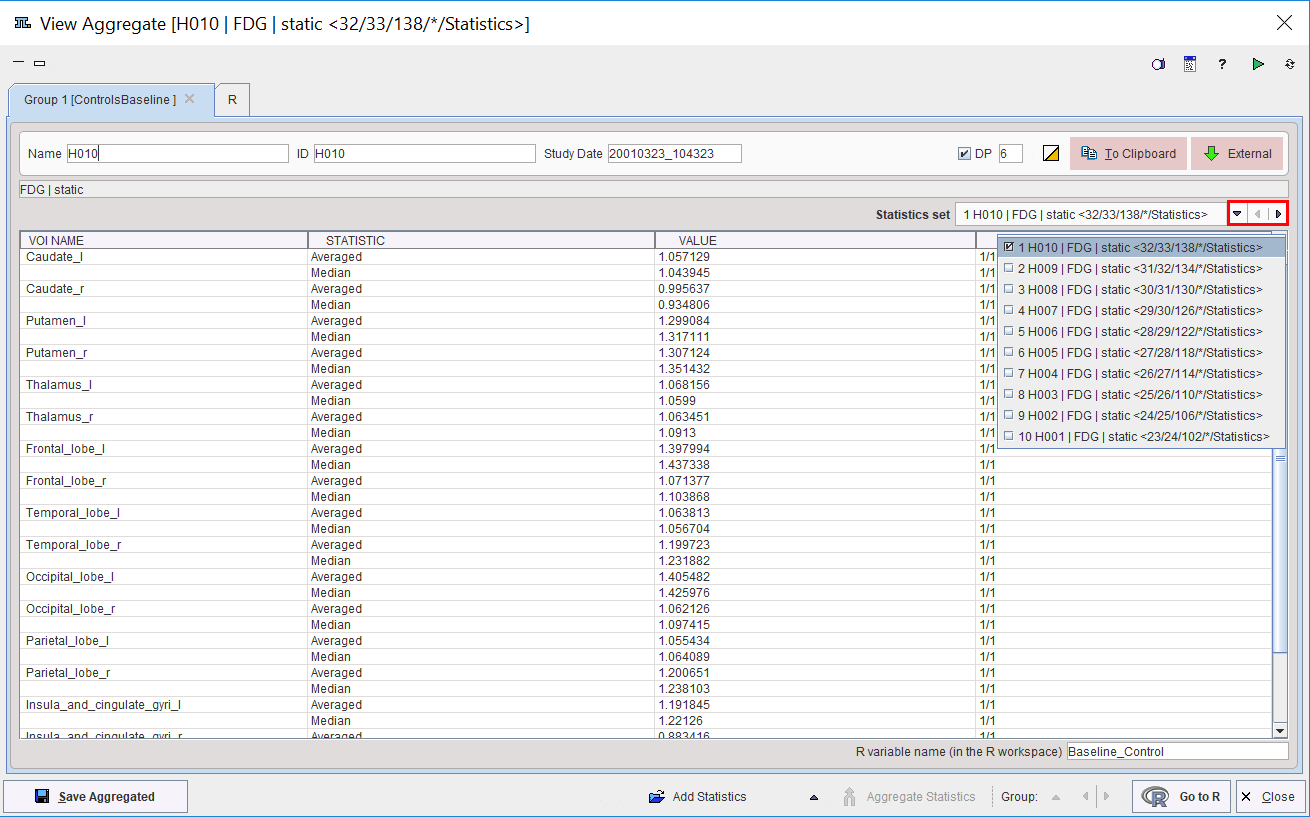Check the 2 H009 statistics set entry
Screen dimensions: 1310x817
tap(1141, 268)
